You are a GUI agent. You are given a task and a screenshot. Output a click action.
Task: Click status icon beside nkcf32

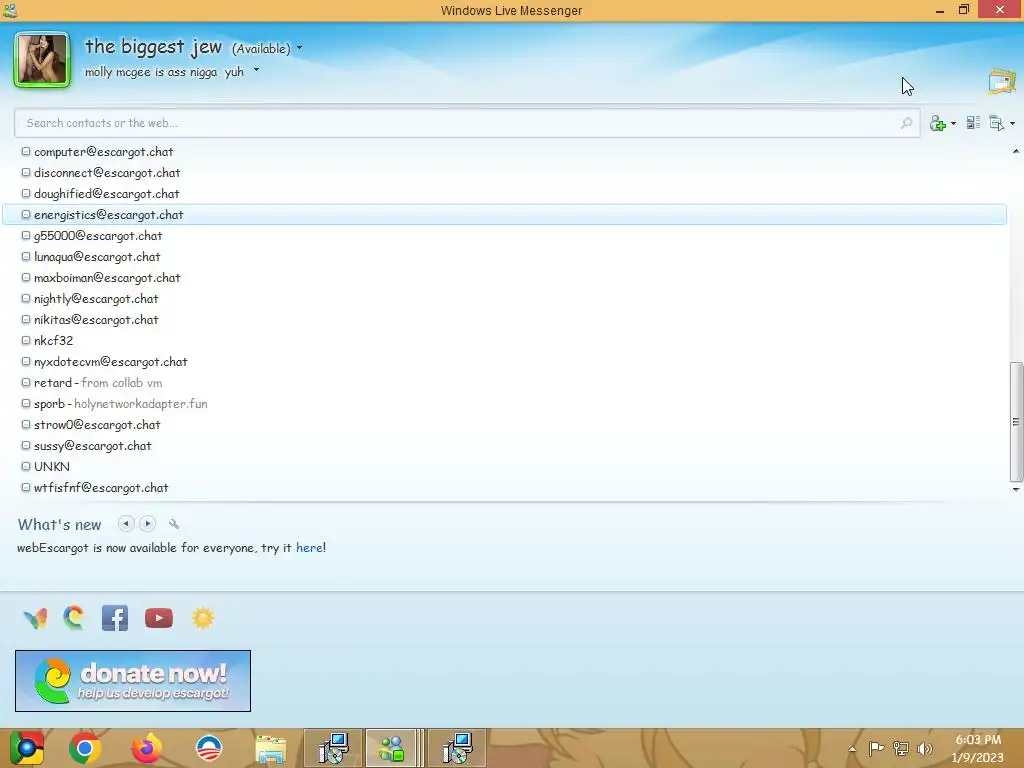[25, 340]
